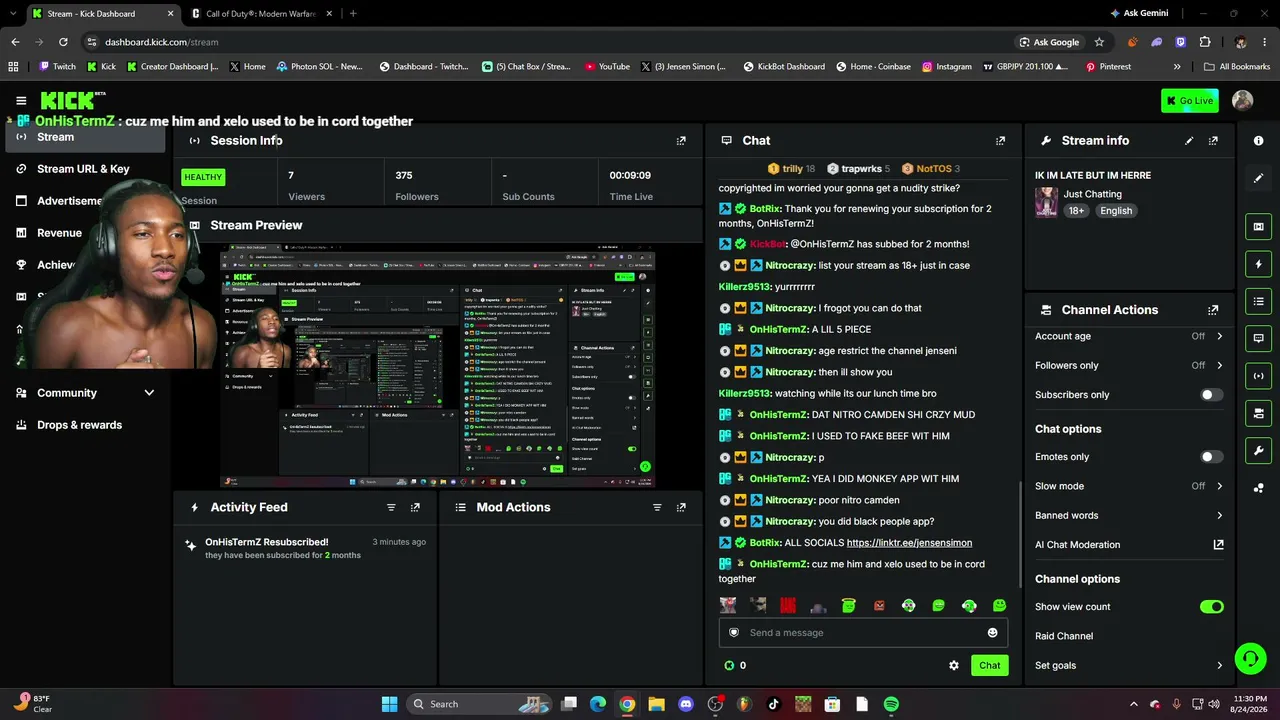The height and width of the screenshot is (720, 1280).
Task: Toggle Stream info wrench widget in right rail
Action: 1258,450
